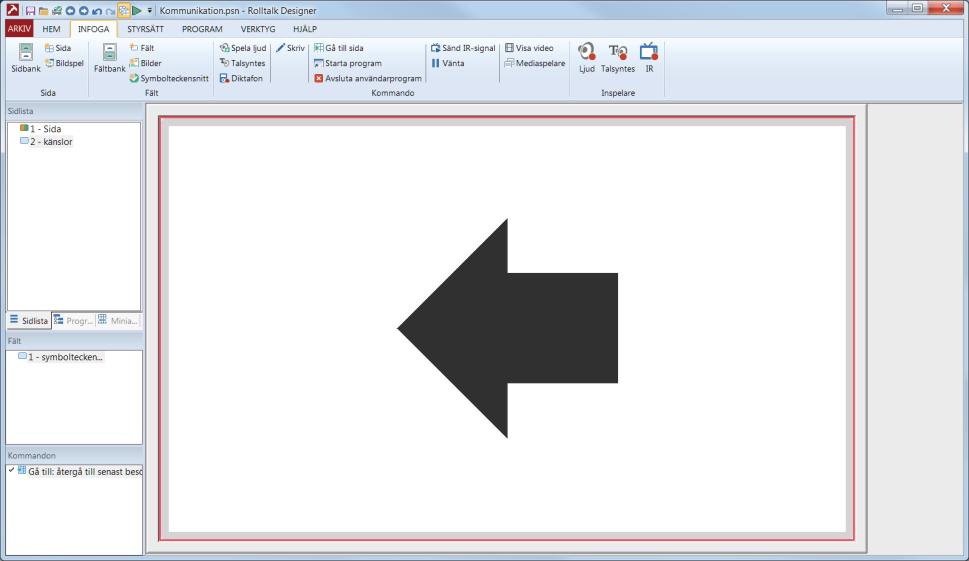Toggle the highlighted design mode icon in title bar
The height and width of the screenshot is (561, 969).
click(124, 11)
